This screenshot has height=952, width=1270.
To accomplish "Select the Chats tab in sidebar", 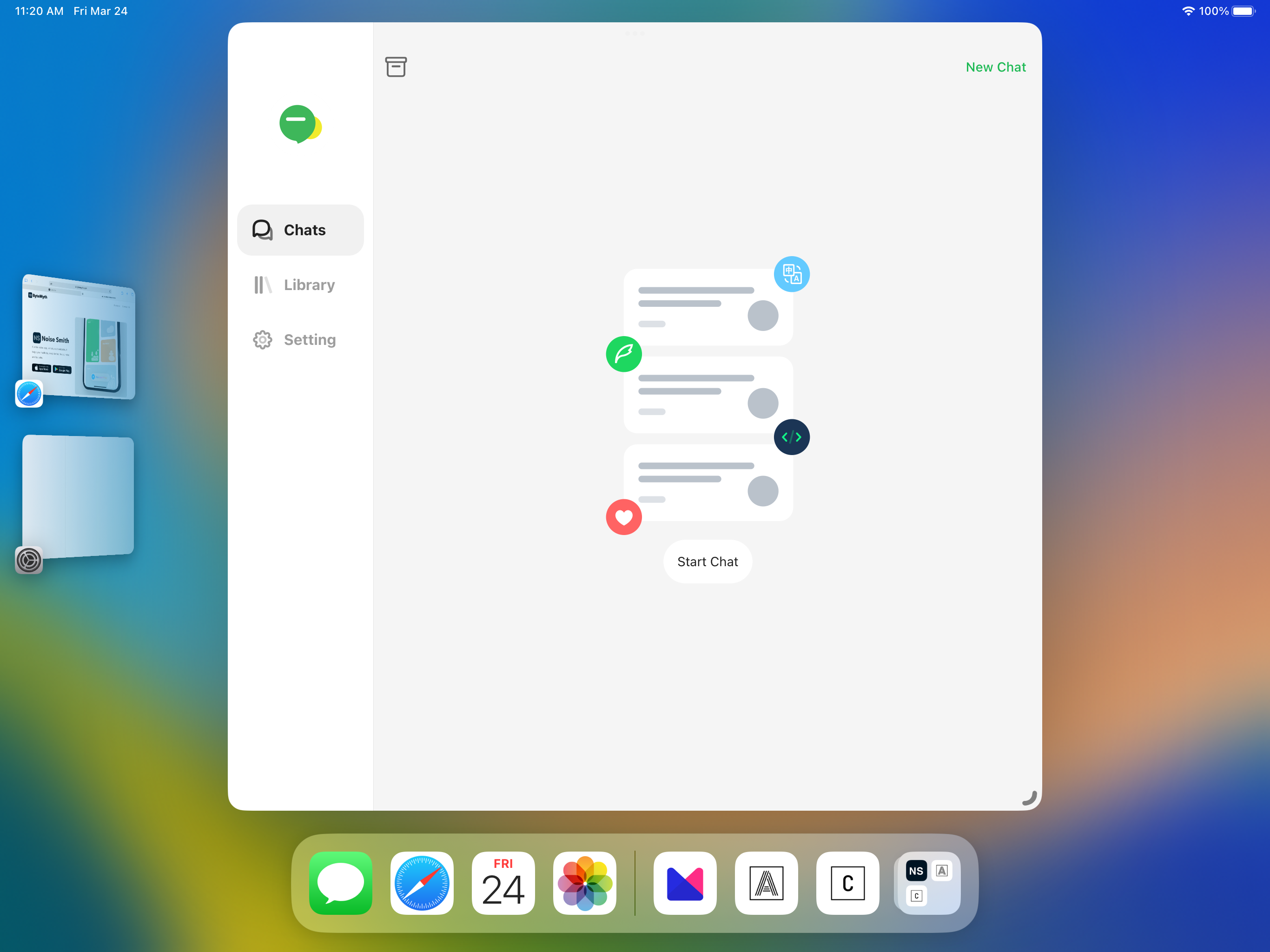I will coord(300,229).
